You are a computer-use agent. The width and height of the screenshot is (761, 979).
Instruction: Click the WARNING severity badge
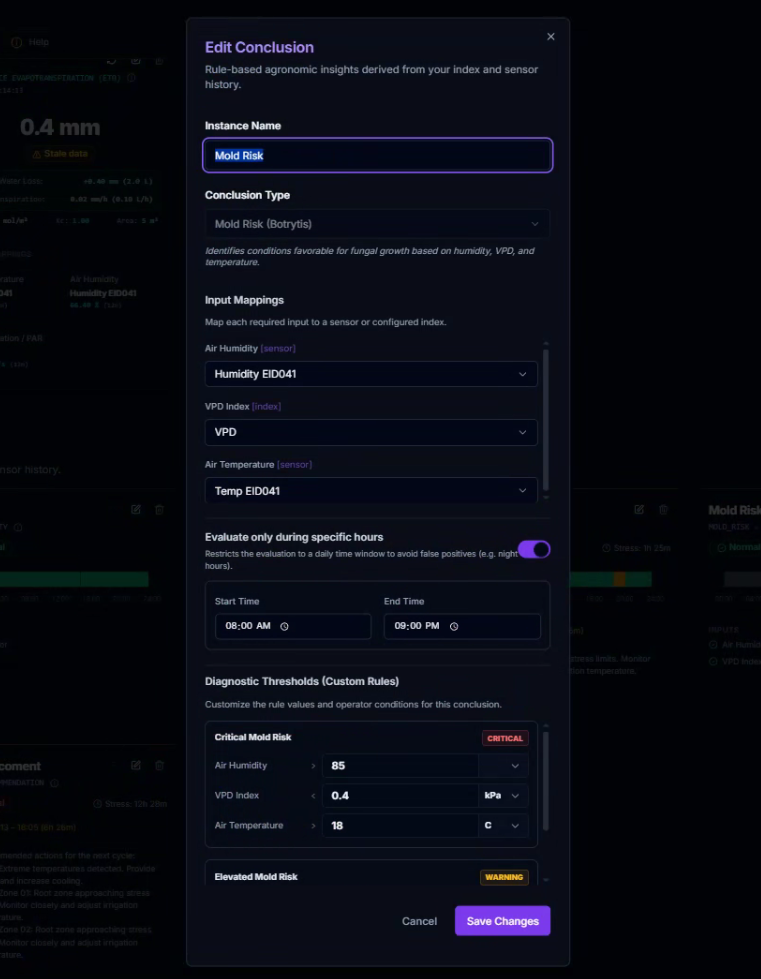pyautogui.click(x=504, y=877)
